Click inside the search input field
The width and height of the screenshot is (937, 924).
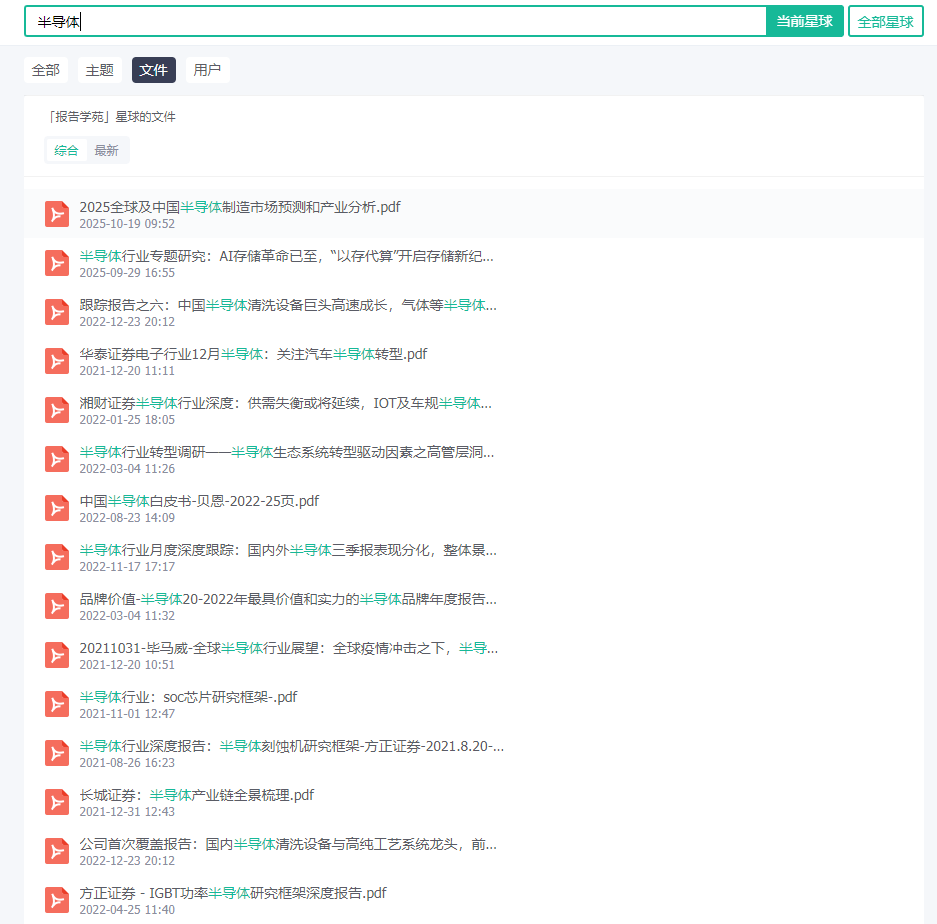pos(400,20)
